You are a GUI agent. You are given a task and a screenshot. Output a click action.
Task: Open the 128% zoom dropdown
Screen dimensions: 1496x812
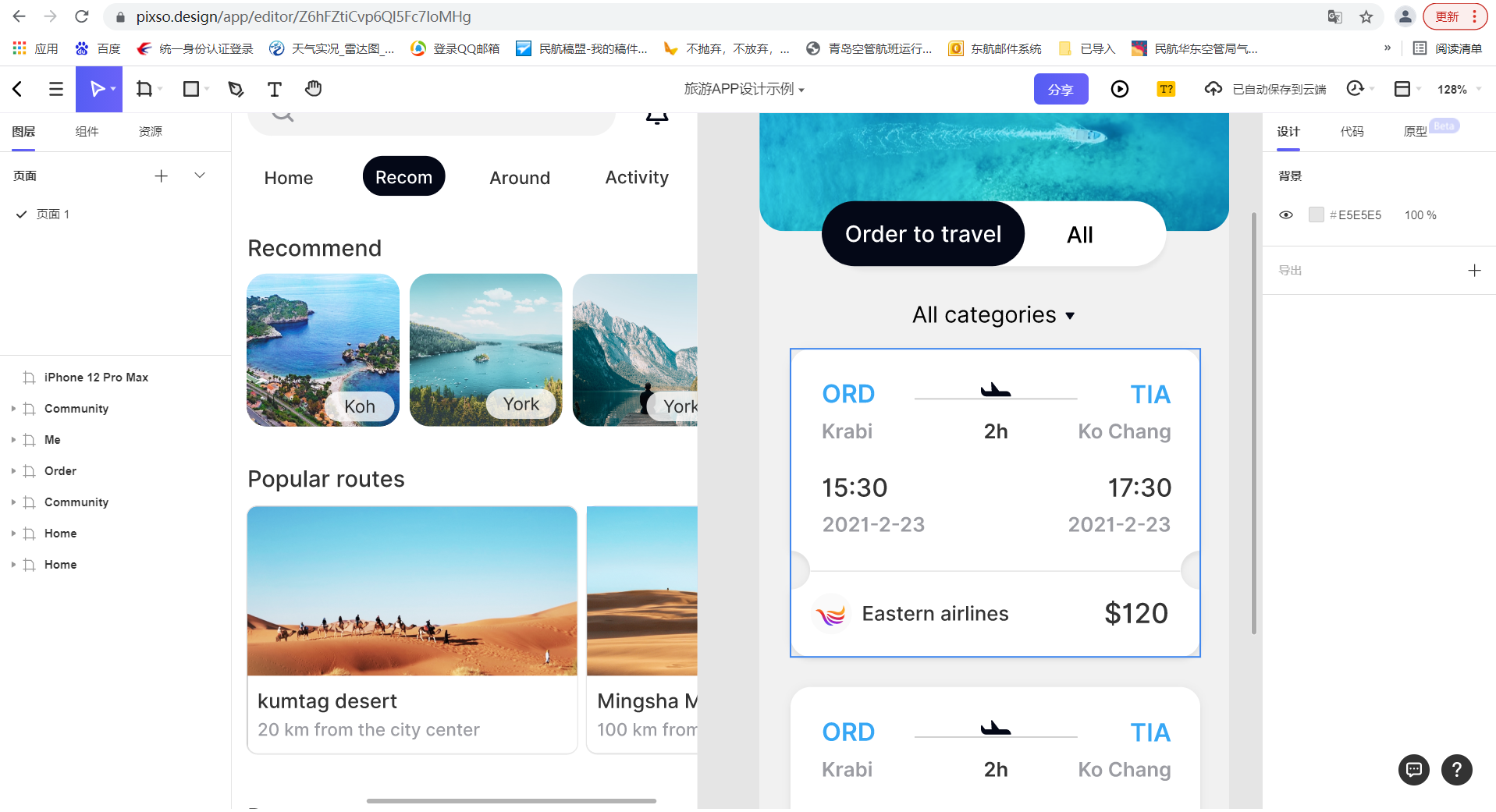click(1459, 89)
